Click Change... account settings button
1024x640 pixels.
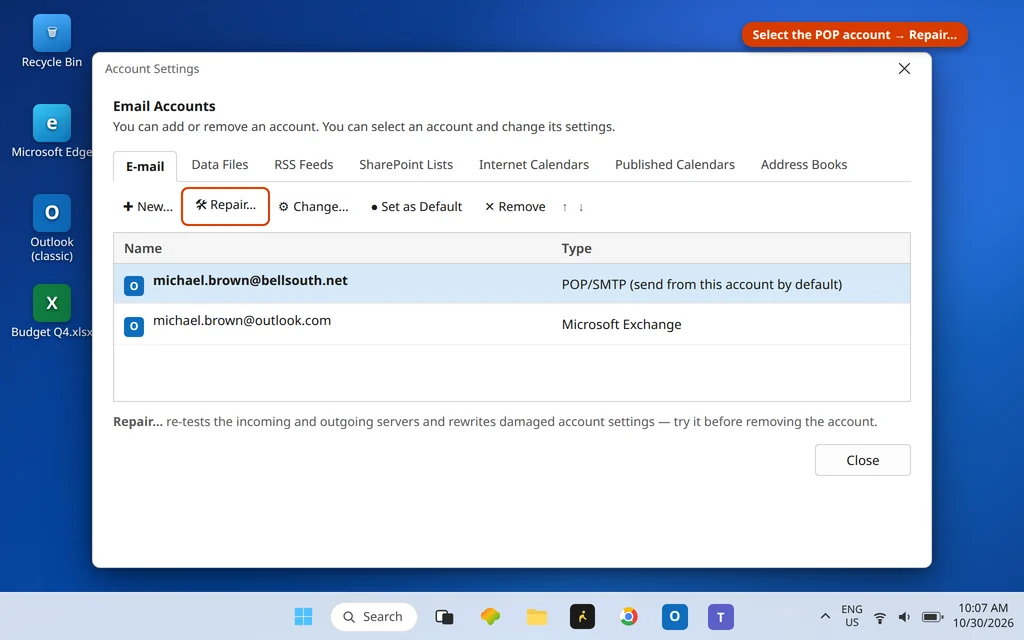(x=313, y=206)
